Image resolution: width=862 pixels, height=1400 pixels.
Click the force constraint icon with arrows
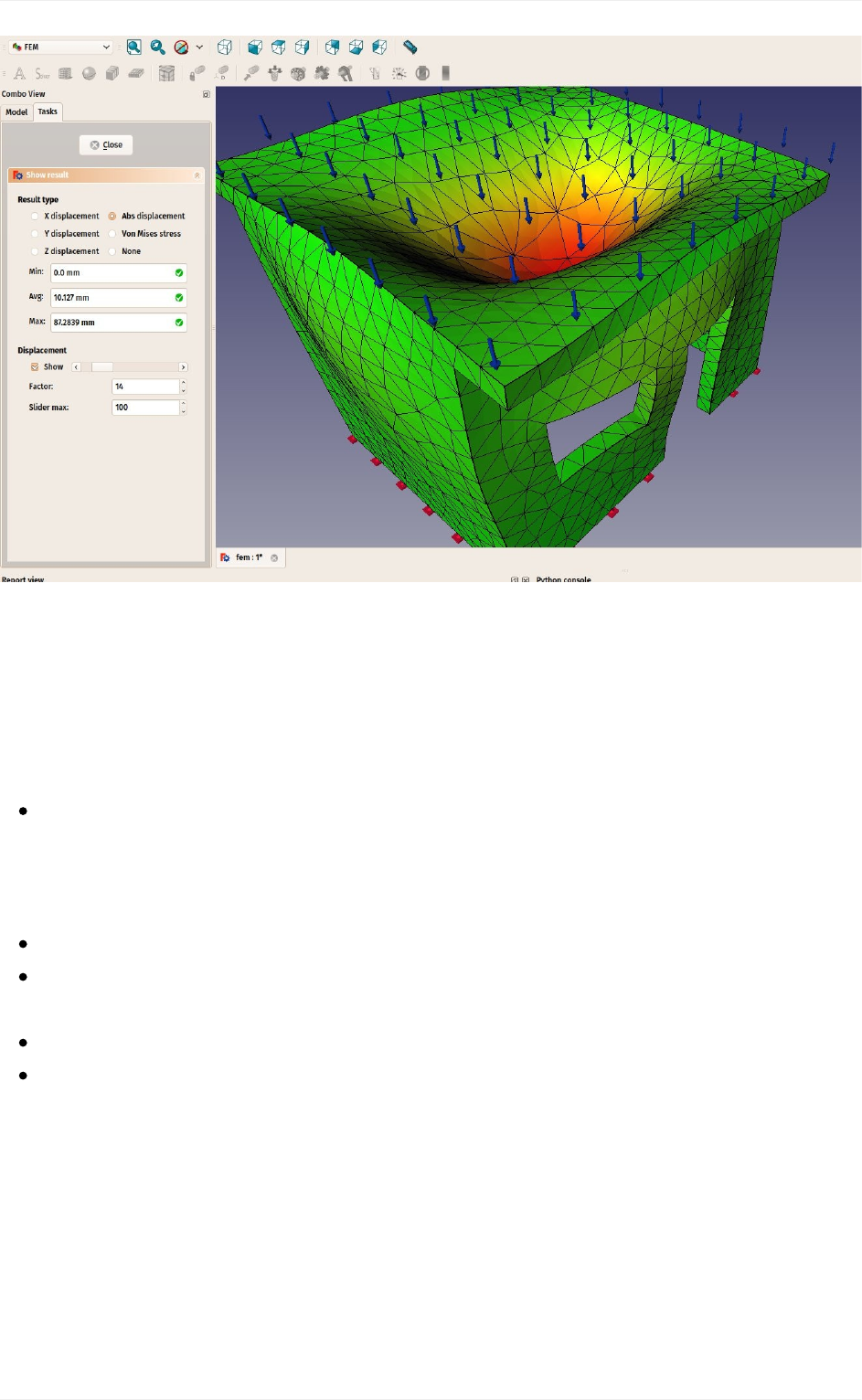point(274,73)
